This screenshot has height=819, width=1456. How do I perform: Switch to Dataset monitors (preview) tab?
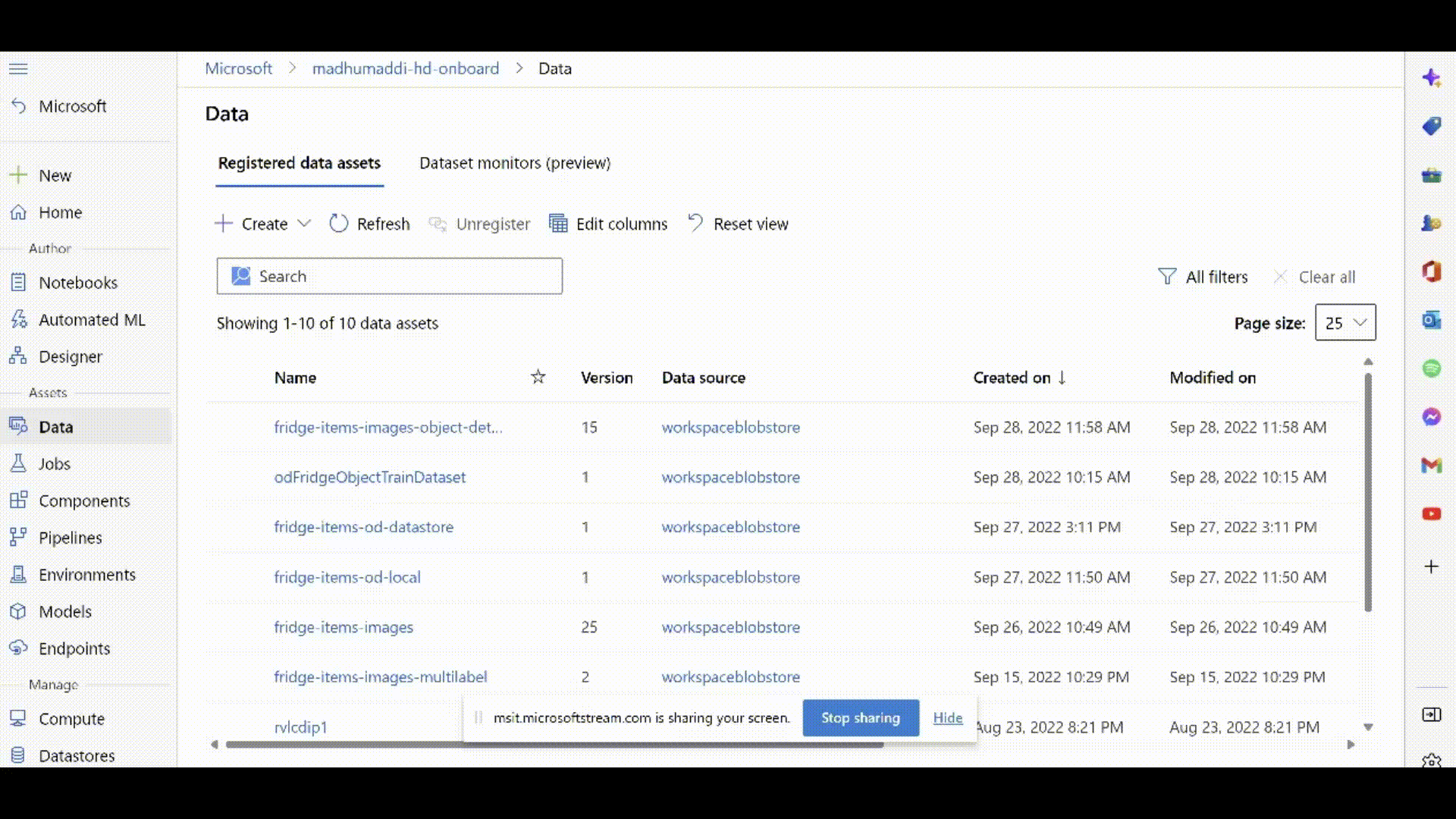[515, 163]
